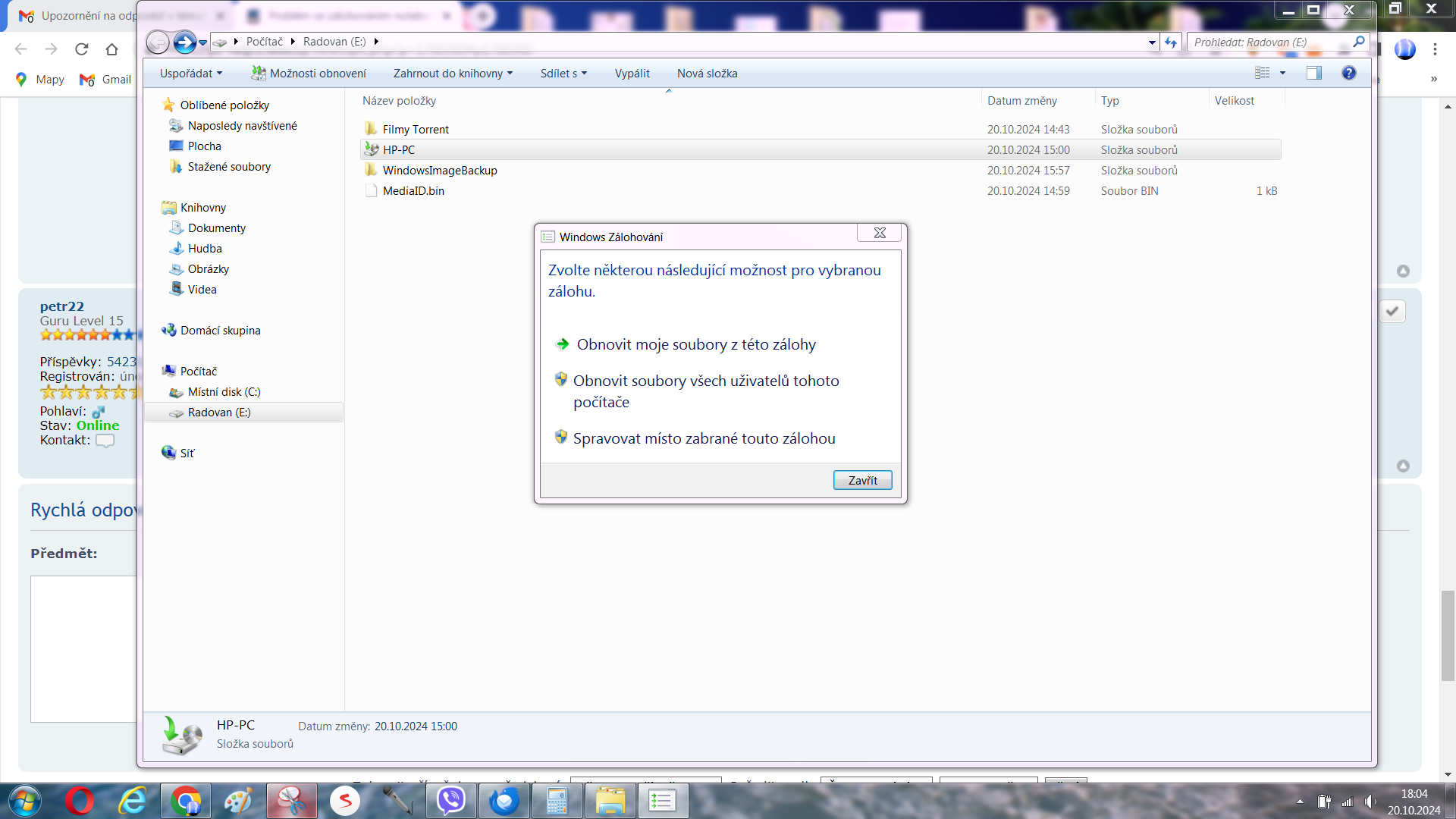Select Místní disk (C:) in navigation tree
This screenshot has width=1456, height=819.
pos(224,392)
